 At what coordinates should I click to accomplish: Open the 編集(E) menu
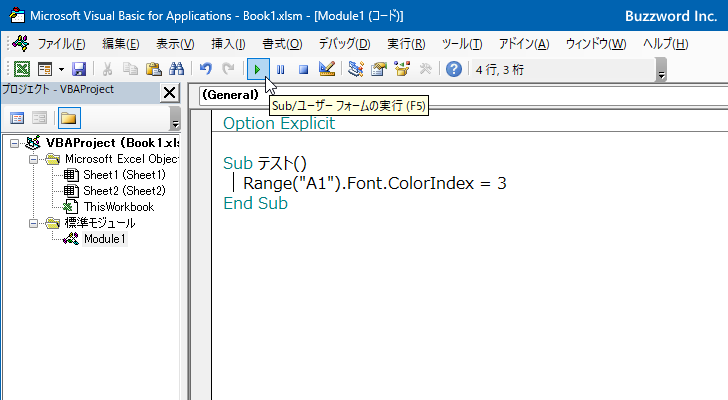(121, 44)
